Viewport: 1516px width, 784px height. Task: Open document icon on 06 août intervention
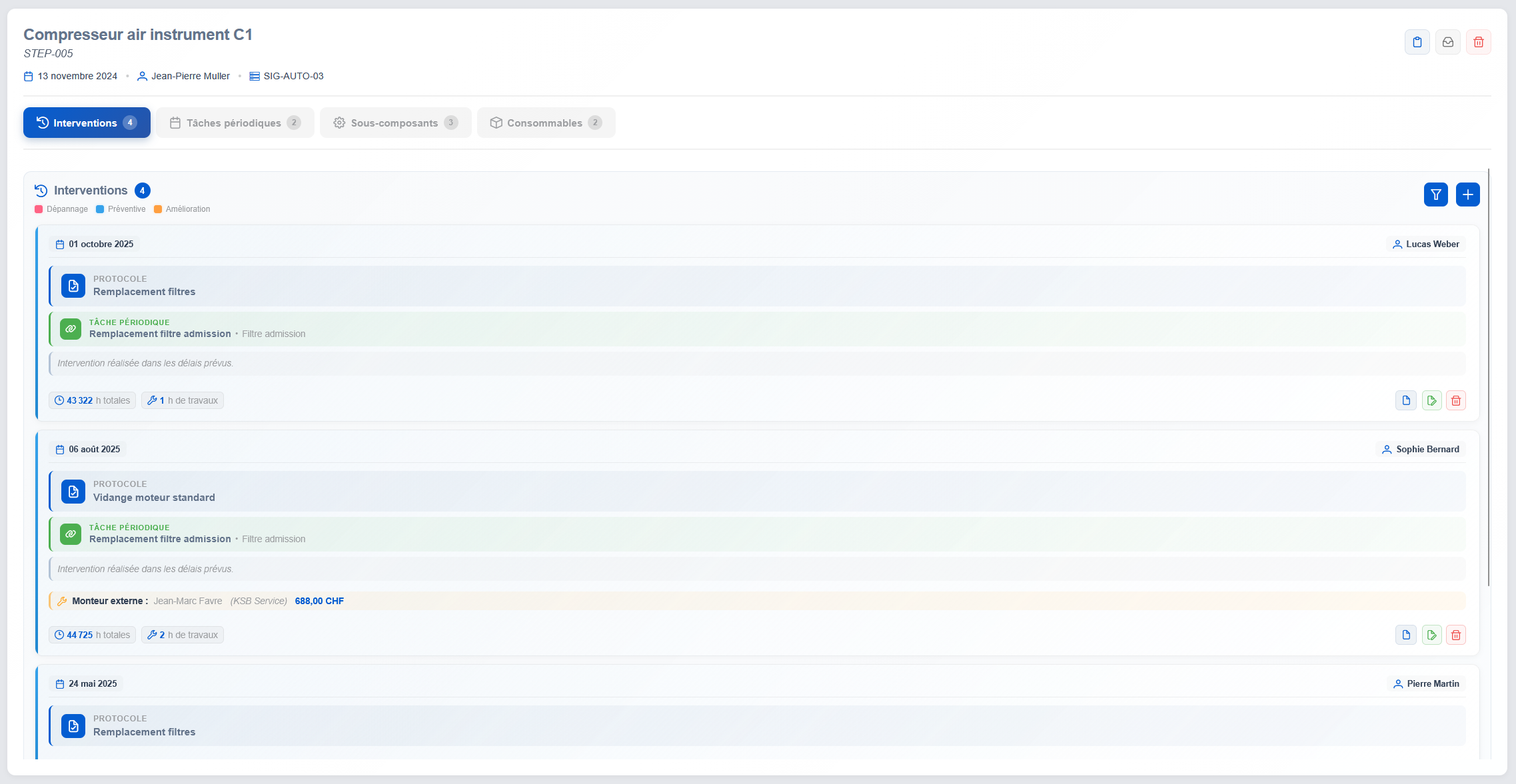click(x=1405, y=635)
